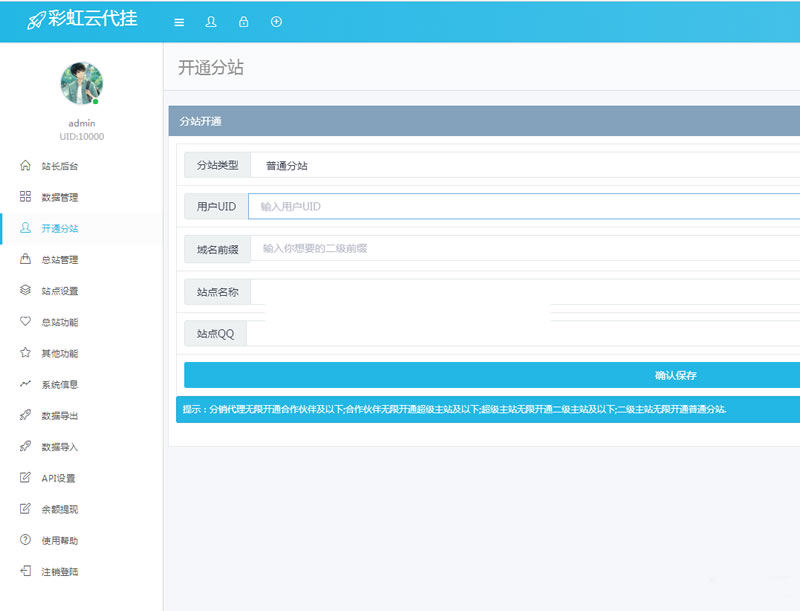Click the 分站开通 panel header
Viewport: 800px width, 611px height.
tap(484, 121)
